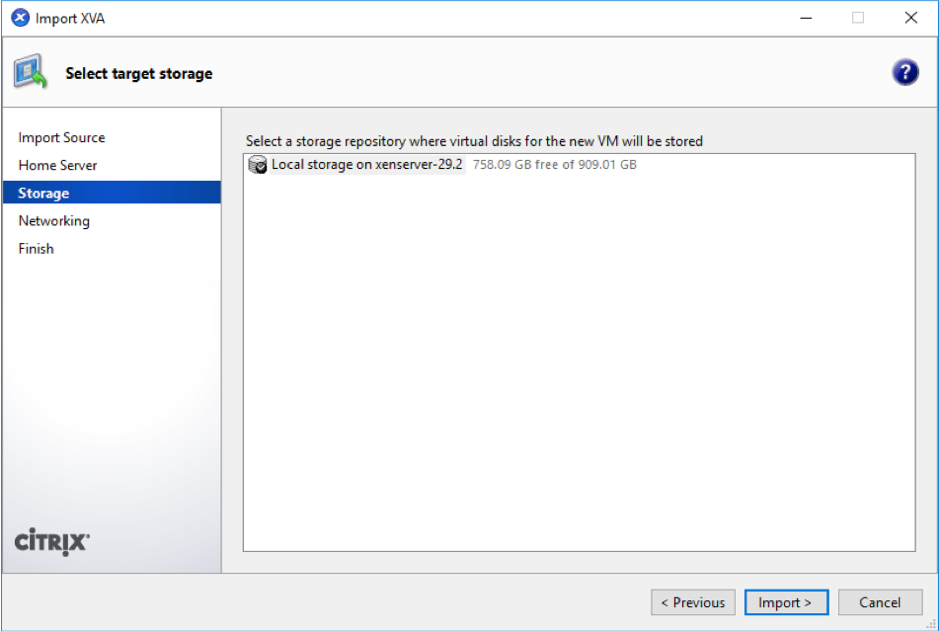Click the Citrix logo in the sidebar
The image size is (939, 631).
tap(52, 542)
